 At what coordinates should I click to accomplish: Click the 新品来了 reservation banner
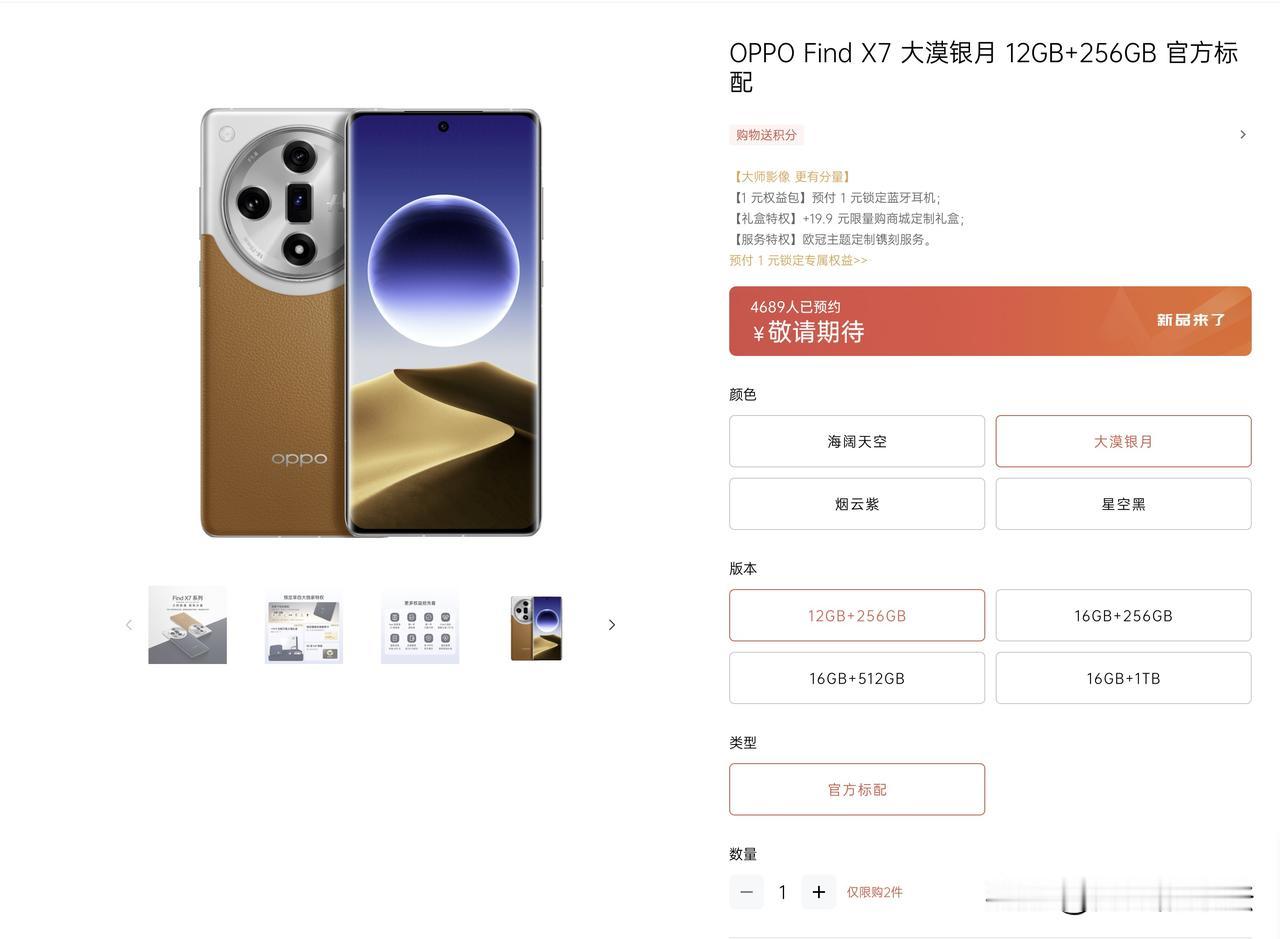click(x=990, y=321)
